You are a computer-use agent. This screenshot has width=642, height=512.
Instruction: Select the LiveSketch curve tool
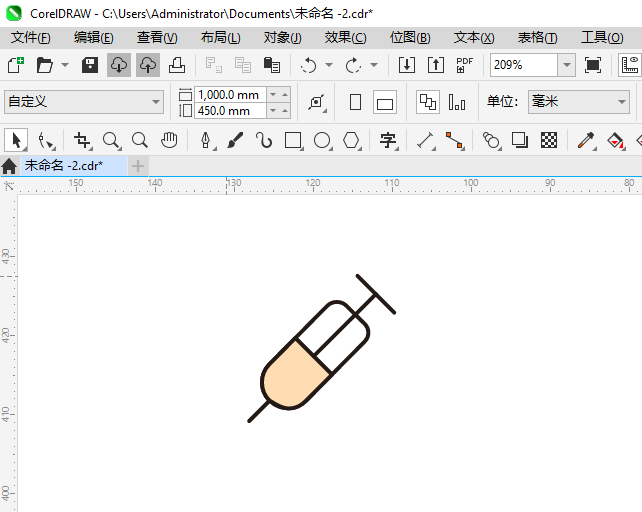pos(264,140)
